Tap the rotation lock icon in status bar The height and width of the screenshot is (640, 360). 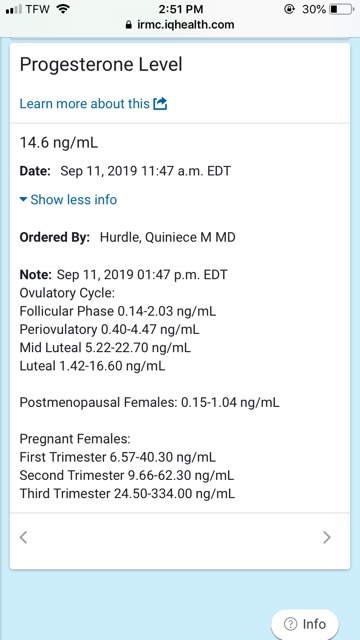pyautogui.click(x=289, y=9)
